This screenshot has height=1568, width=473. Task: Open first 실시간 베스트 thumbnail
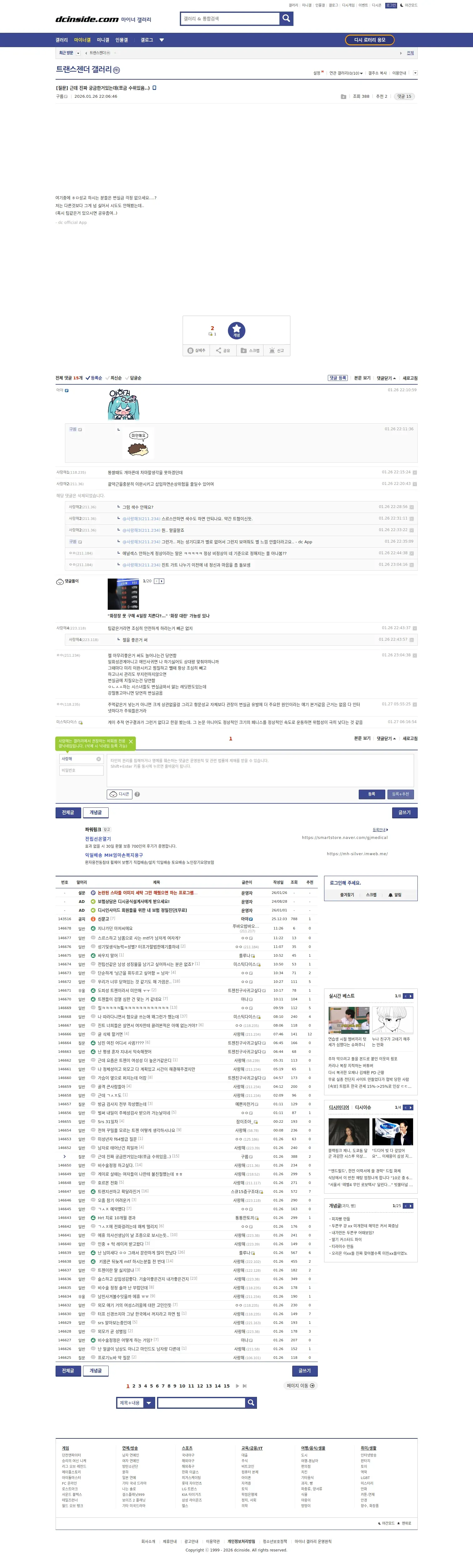349,1020
